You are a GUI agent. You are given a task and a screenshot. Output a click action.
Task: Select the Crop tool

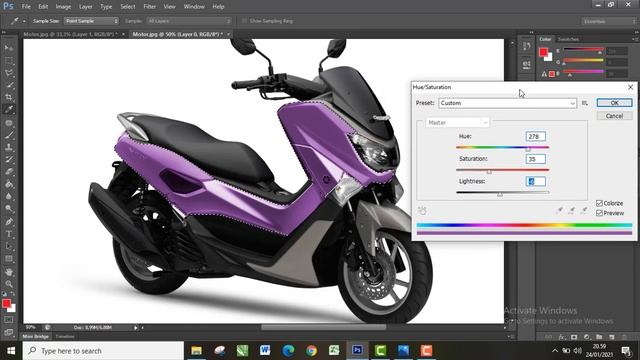coord(9,97)
